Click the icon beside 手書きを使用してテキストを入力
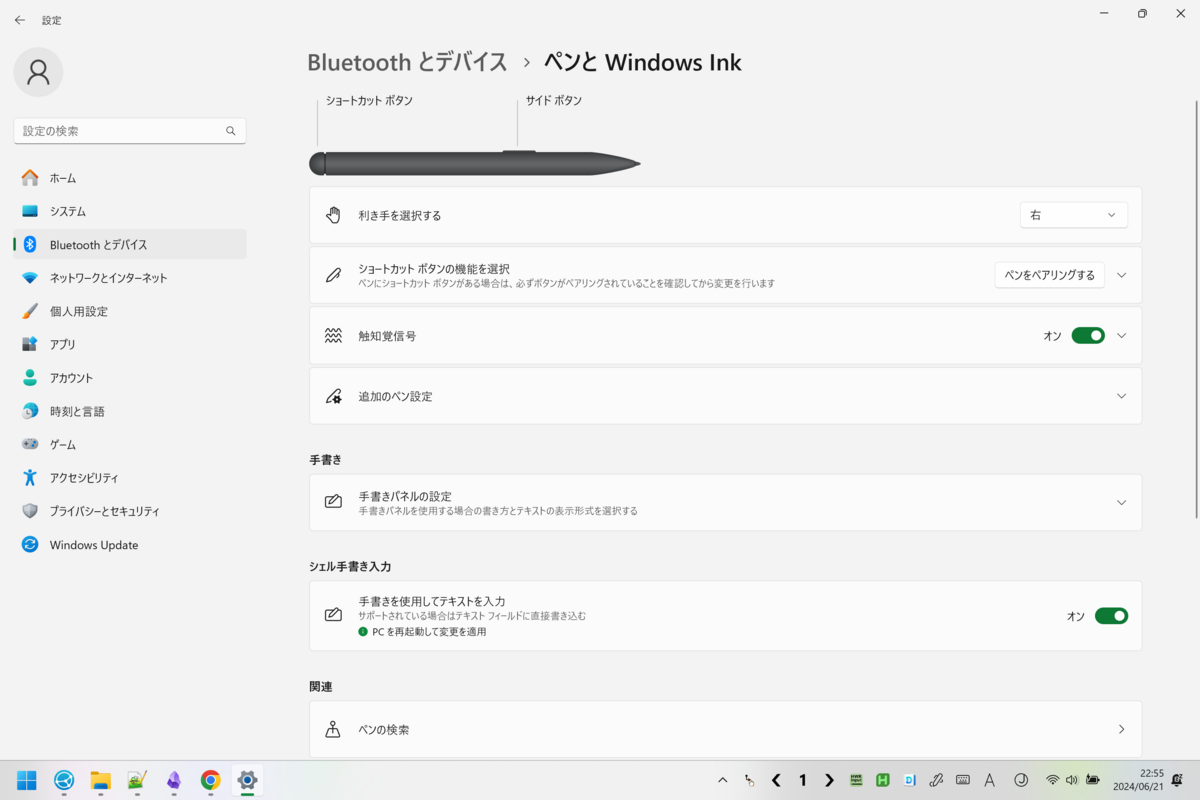1200x800 pixels. point(334,615)
